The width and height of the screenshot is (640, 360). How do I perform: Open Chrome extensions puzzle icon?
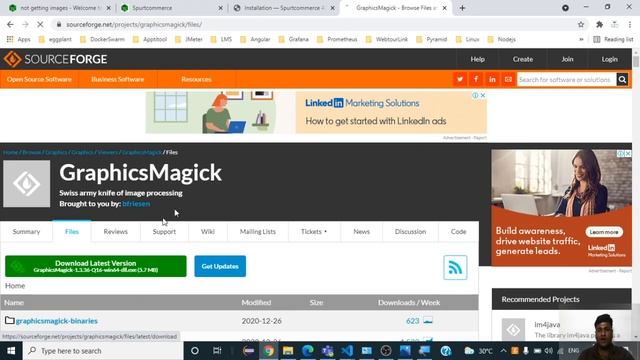pyautogui.click(x=599, y=24)
